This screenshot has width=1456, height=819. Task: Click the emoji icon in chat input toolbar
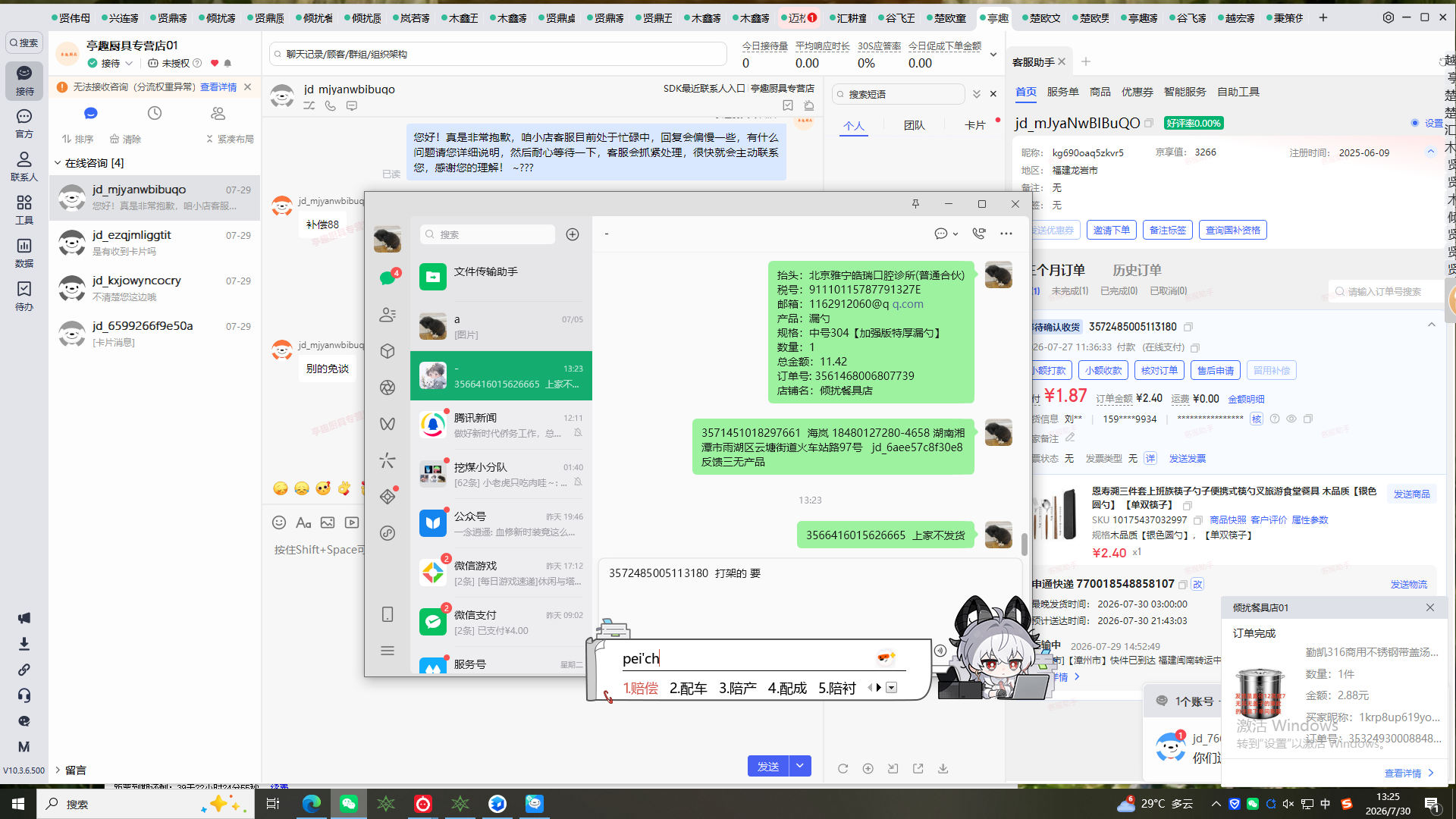coord(279,522)
